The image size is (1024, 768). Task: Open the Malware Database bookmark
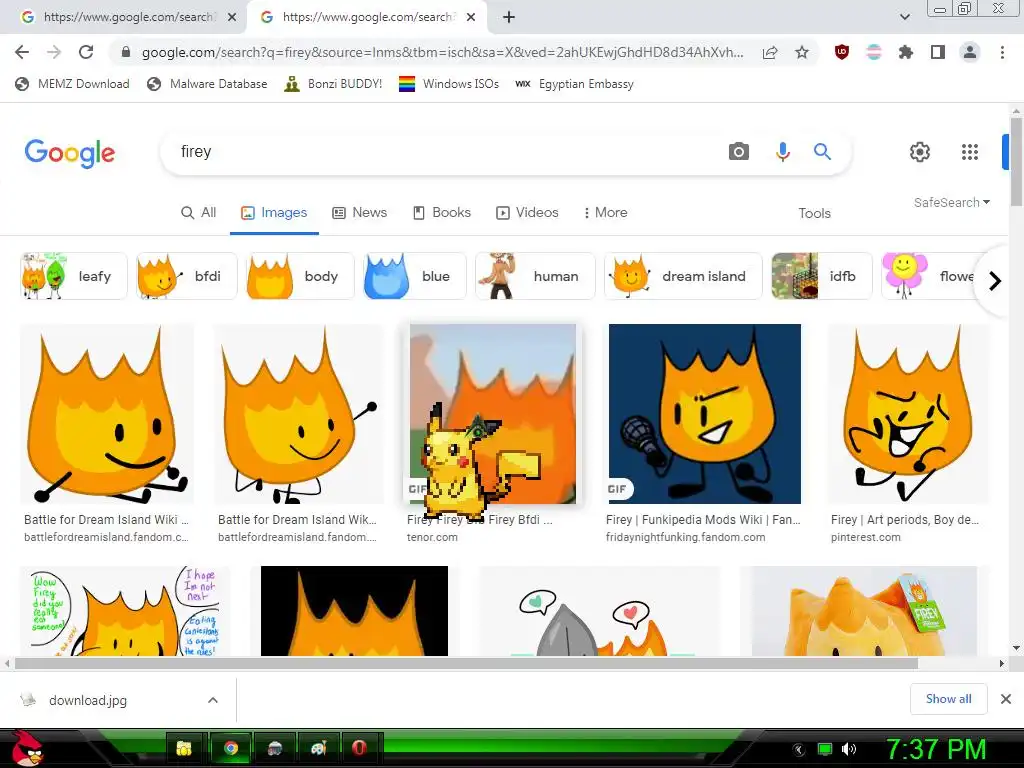(x=207, y=84)
